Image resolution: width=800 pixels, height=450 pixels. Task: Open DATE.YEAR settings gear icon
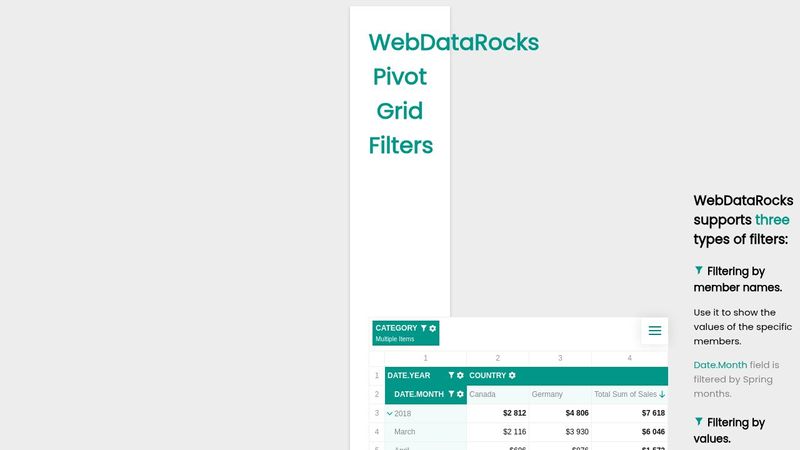tap(460, 375)
